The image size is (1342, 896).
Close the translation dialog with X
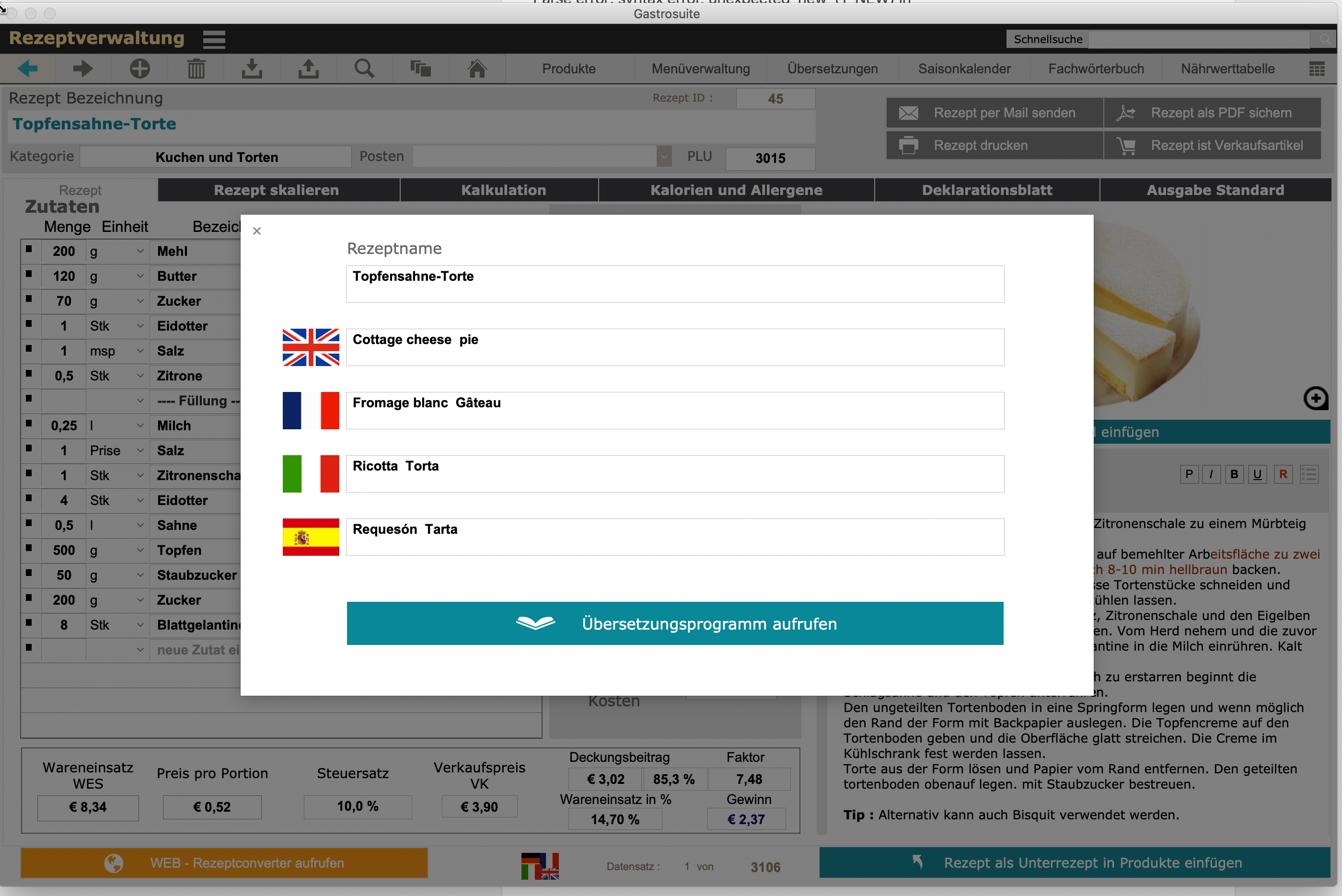tap(256, 231)
